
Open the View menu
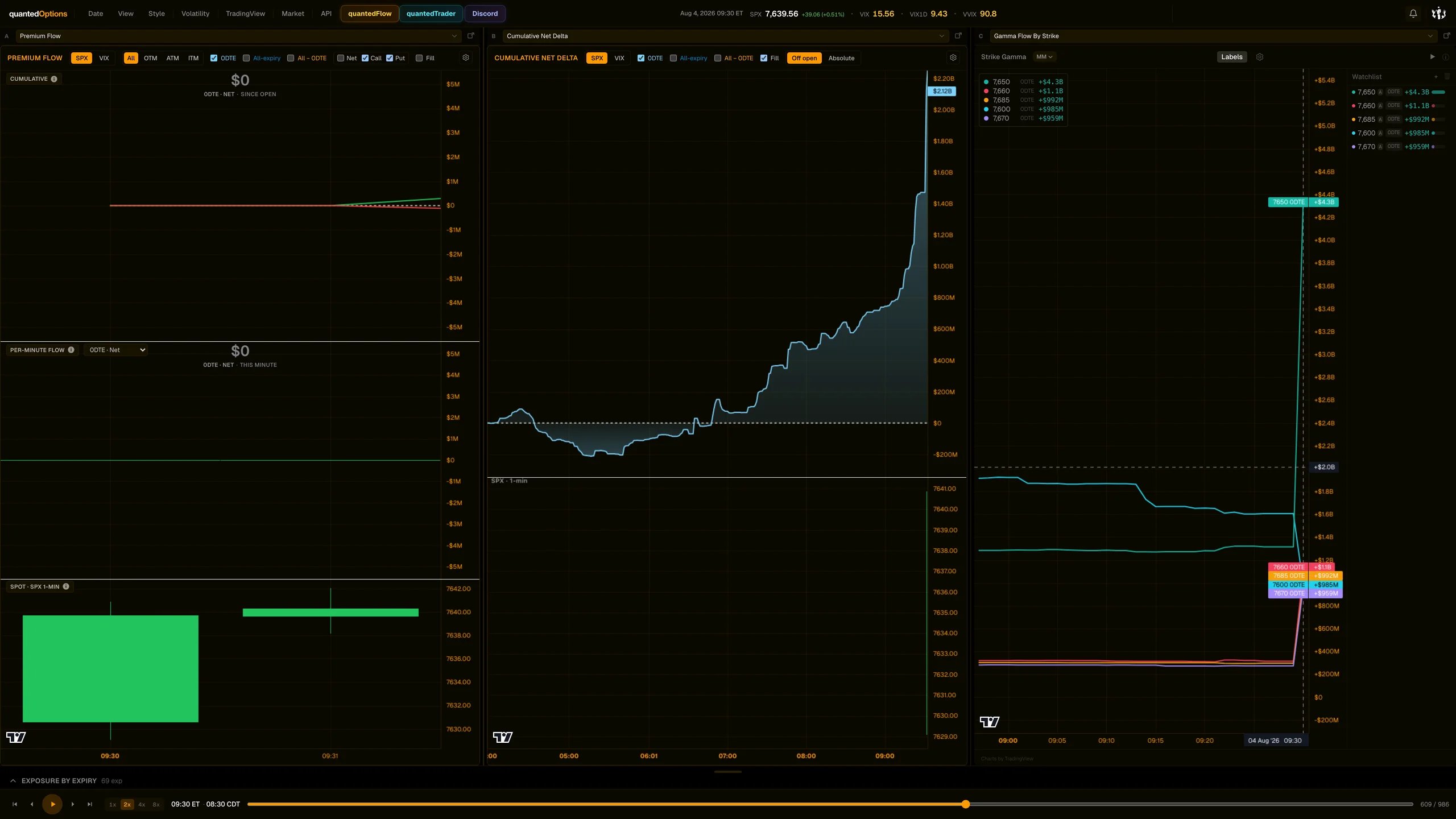(x=126, y=14)
